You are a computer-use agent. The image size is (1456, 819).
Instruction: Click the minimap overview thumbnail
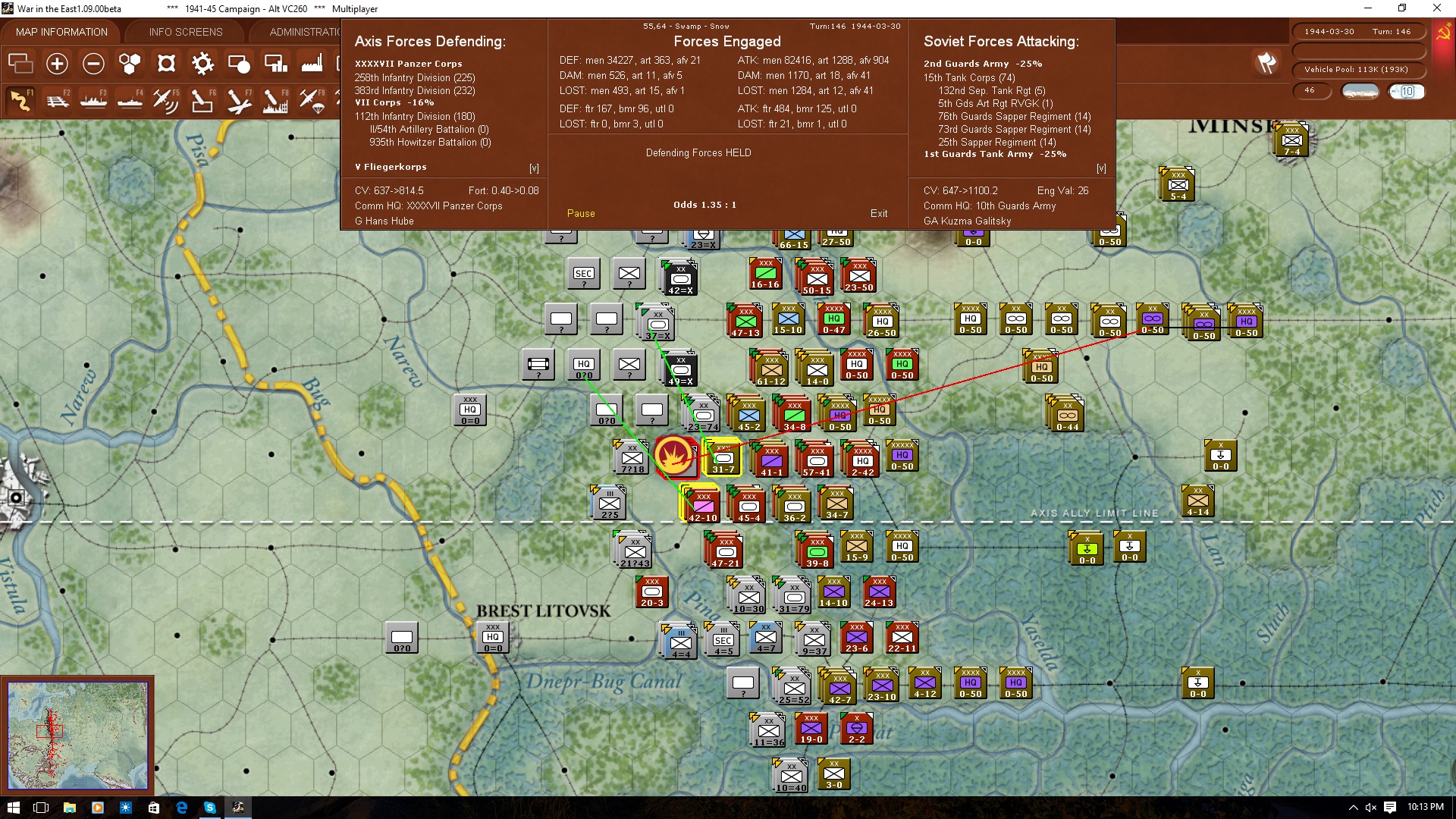pos(77,736)
